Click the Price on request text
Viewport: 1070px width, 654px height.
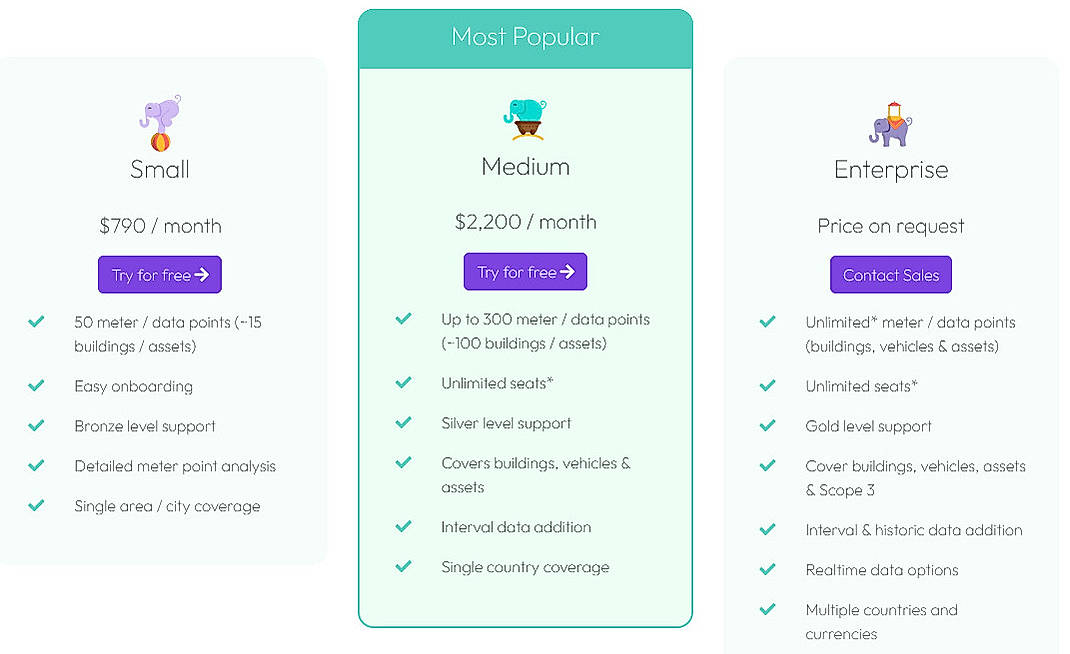pos(890,226)
